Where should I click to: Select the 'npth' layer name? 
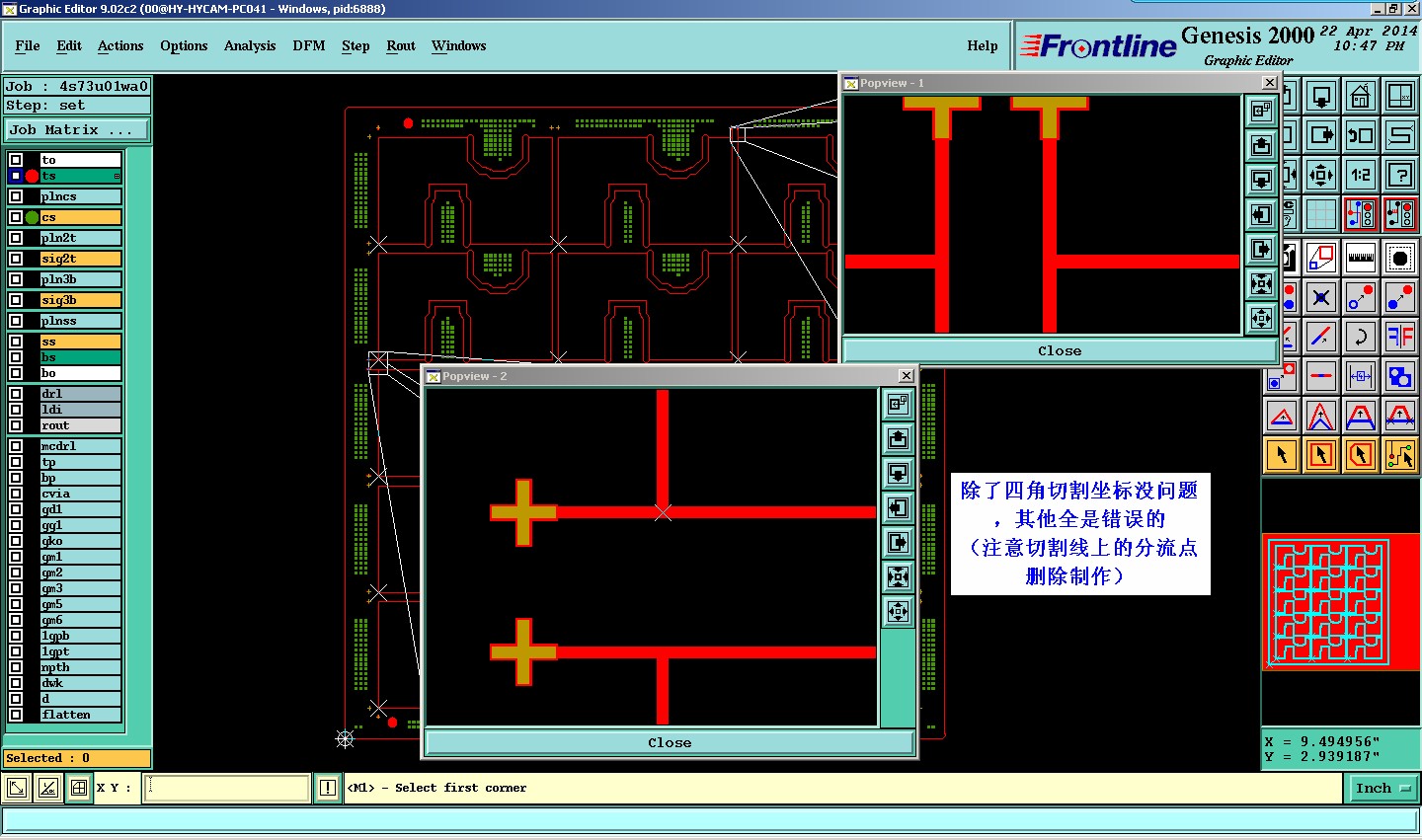pos(80,667)
